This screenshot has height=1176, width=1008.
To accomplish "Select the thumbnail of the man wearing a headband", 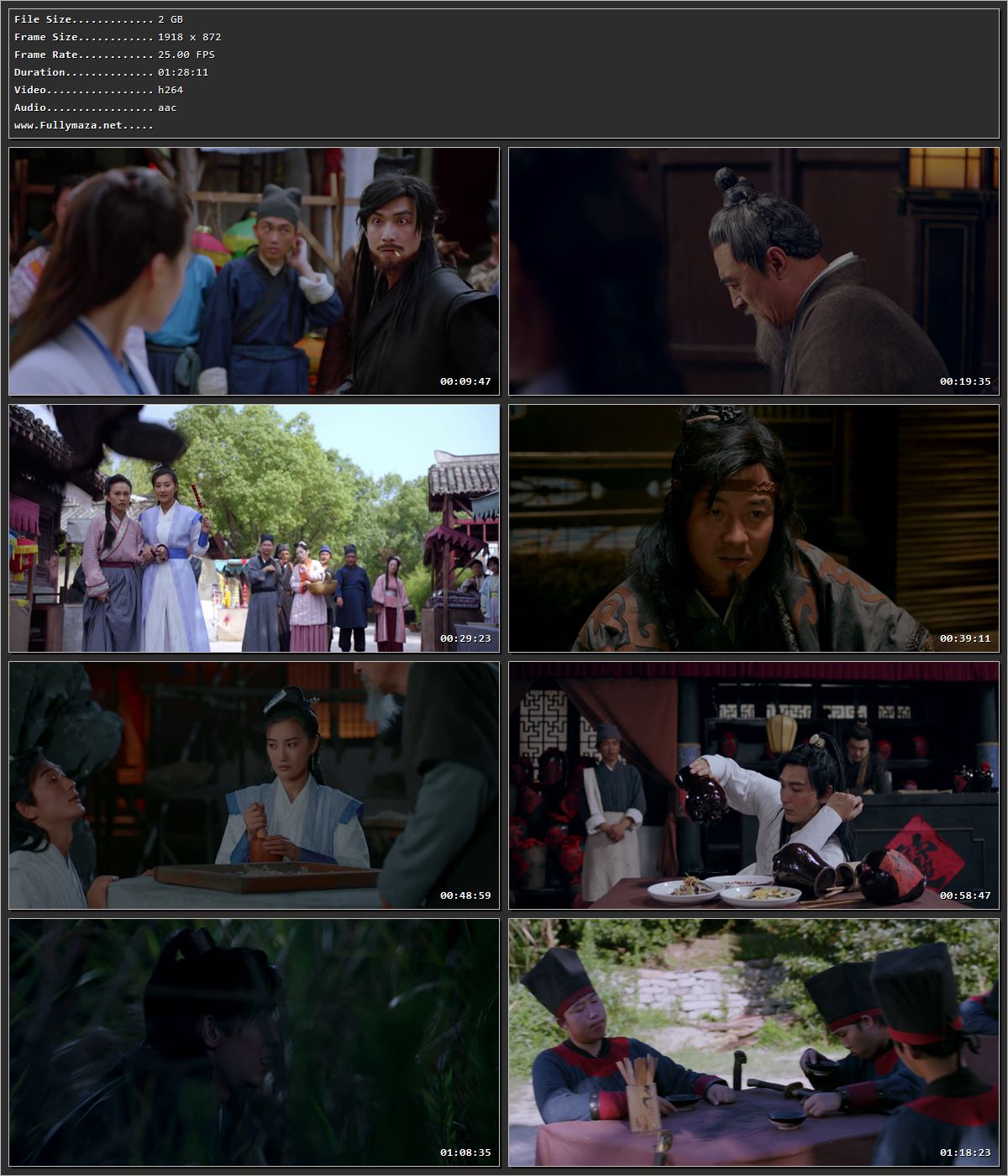I will [x=753, y=528].
